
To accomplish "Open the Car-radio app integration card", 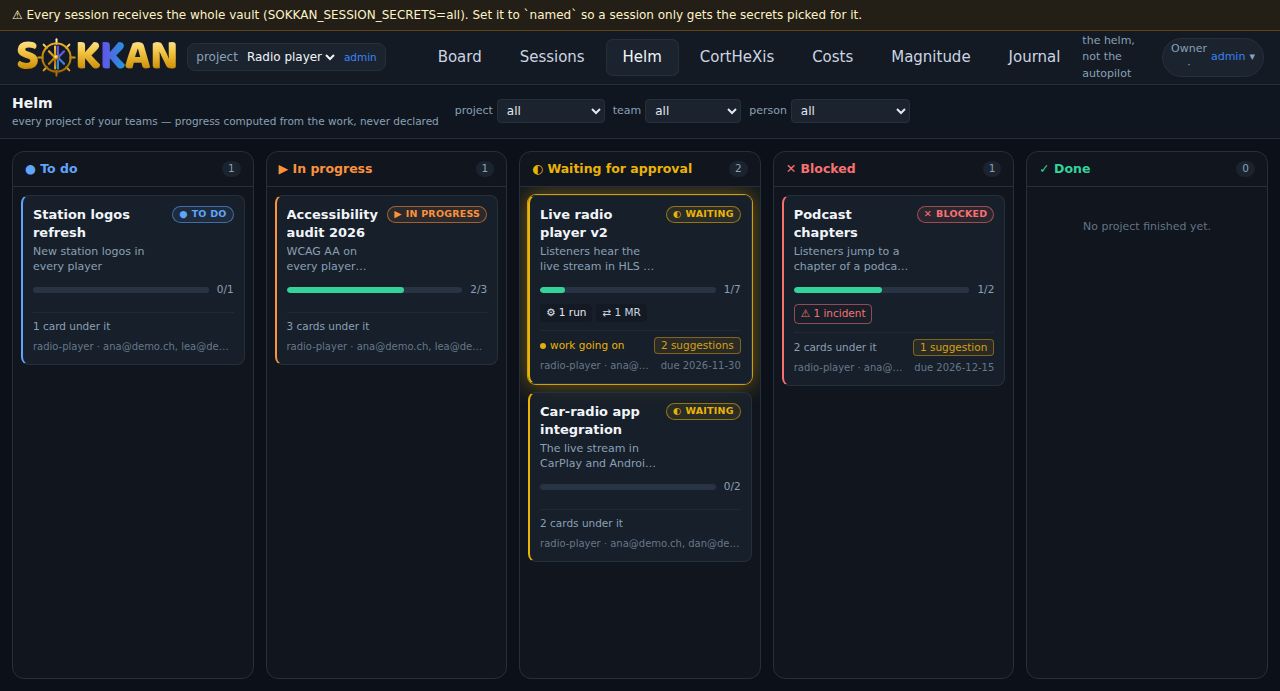I will tap(640, 477).
